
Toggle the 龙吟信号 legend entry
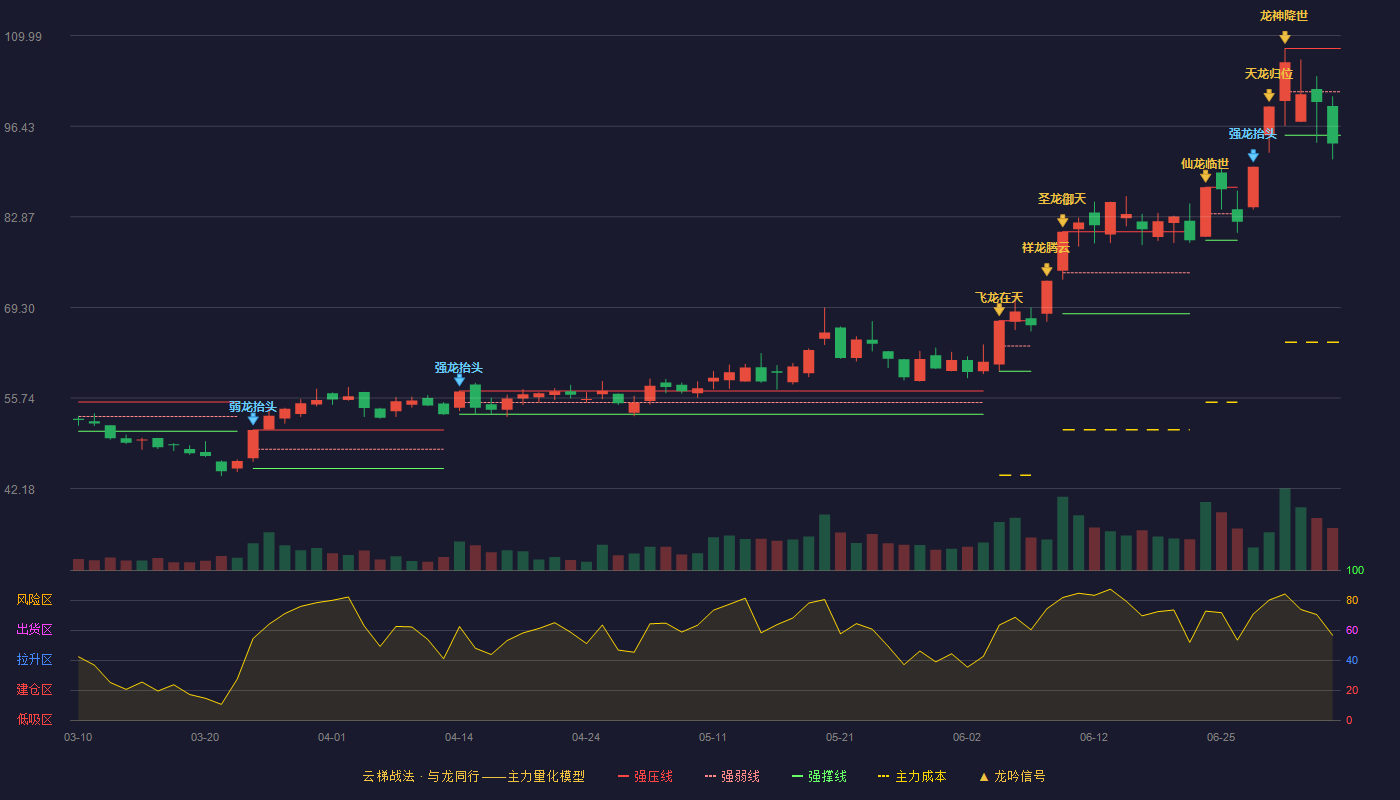click(x=1012, y=776)
